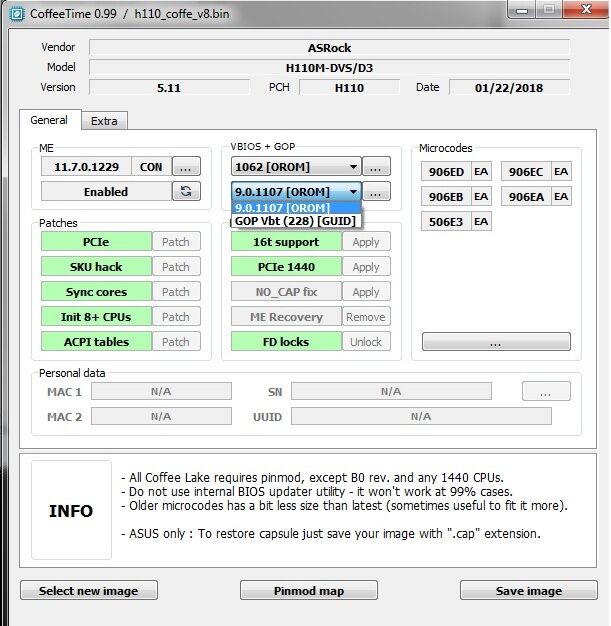Open the Pinmod map
The image size is (611, 626).
309,590
